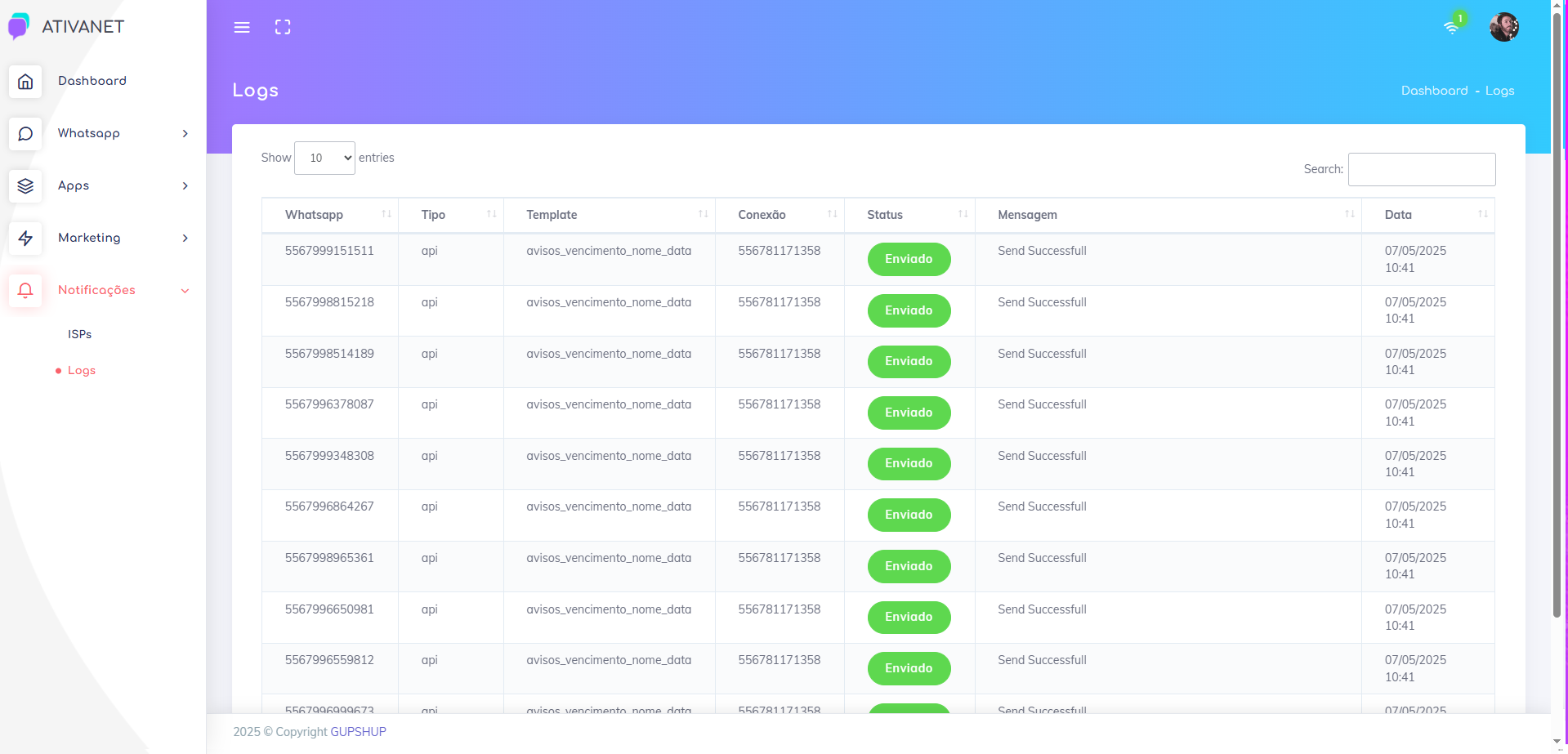Click Enviado badge for 5567996378087
The width and height of the screenshot is (1568, 754).
click(x=909, y=413)
